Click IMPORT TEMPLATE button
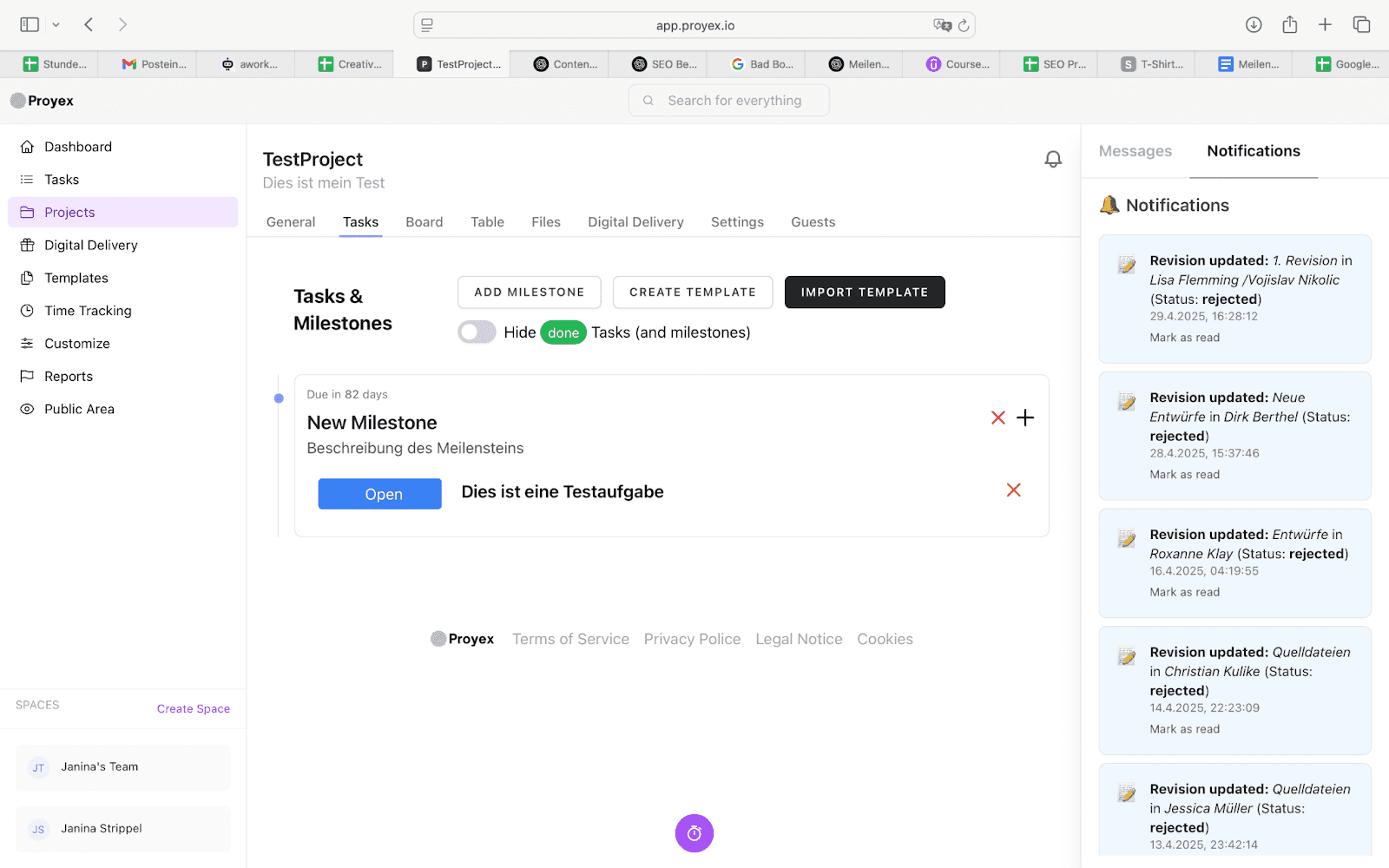 pos(865,293)
